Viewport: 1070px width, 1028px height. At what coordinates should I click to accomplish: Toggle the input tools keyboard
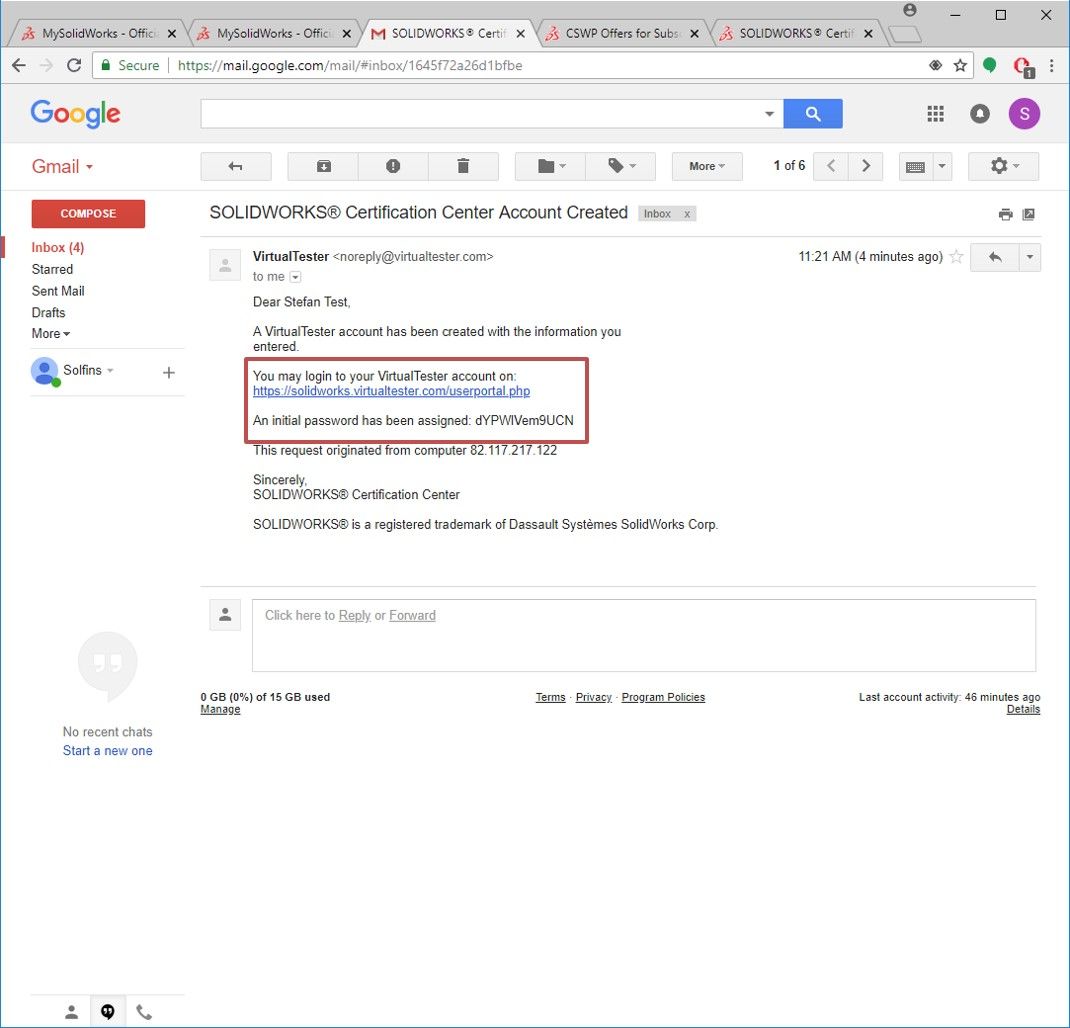(918, 166)
